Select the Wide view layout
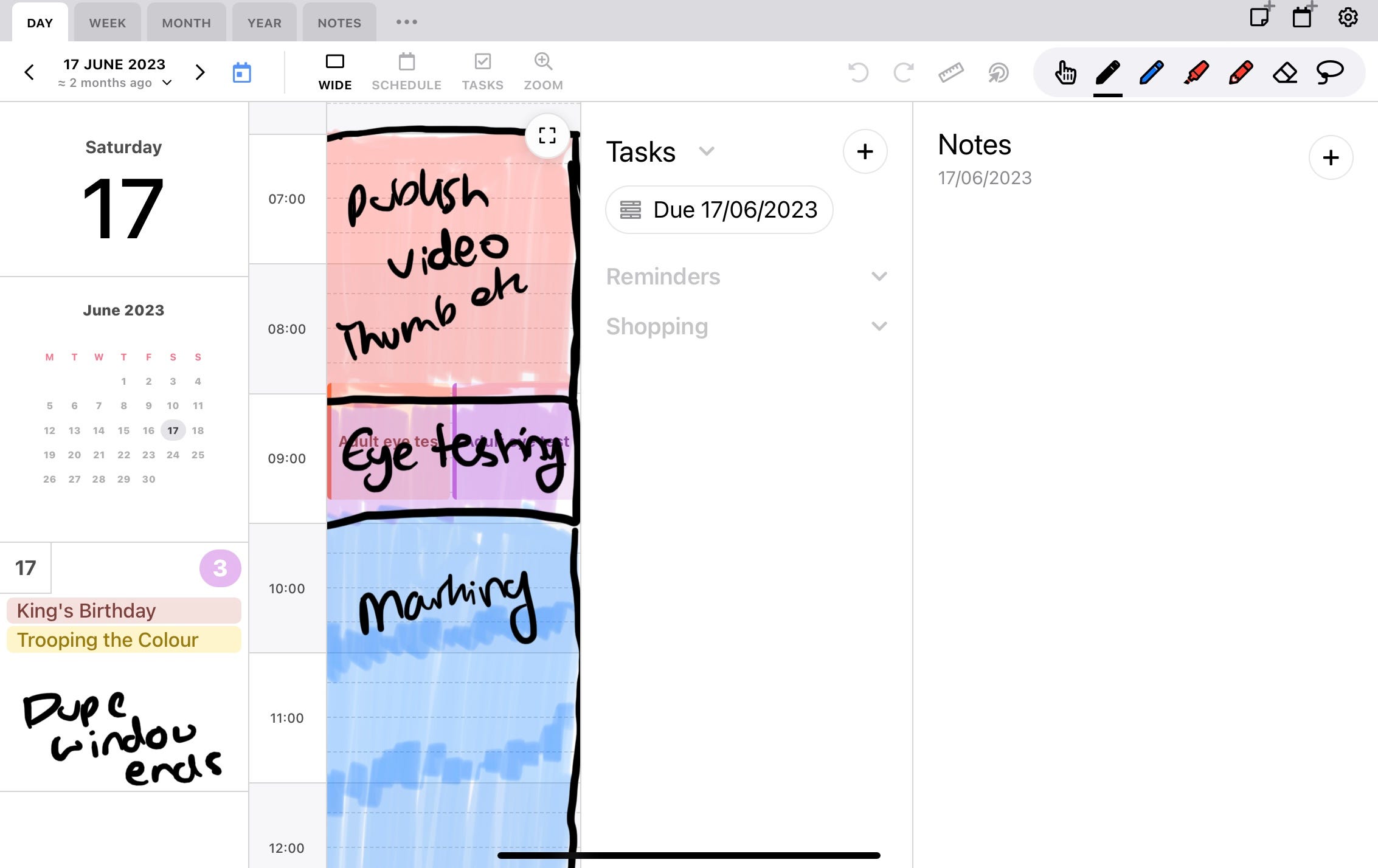The image size is (1378, 868). pyautogui.click(x=334, y=72)
